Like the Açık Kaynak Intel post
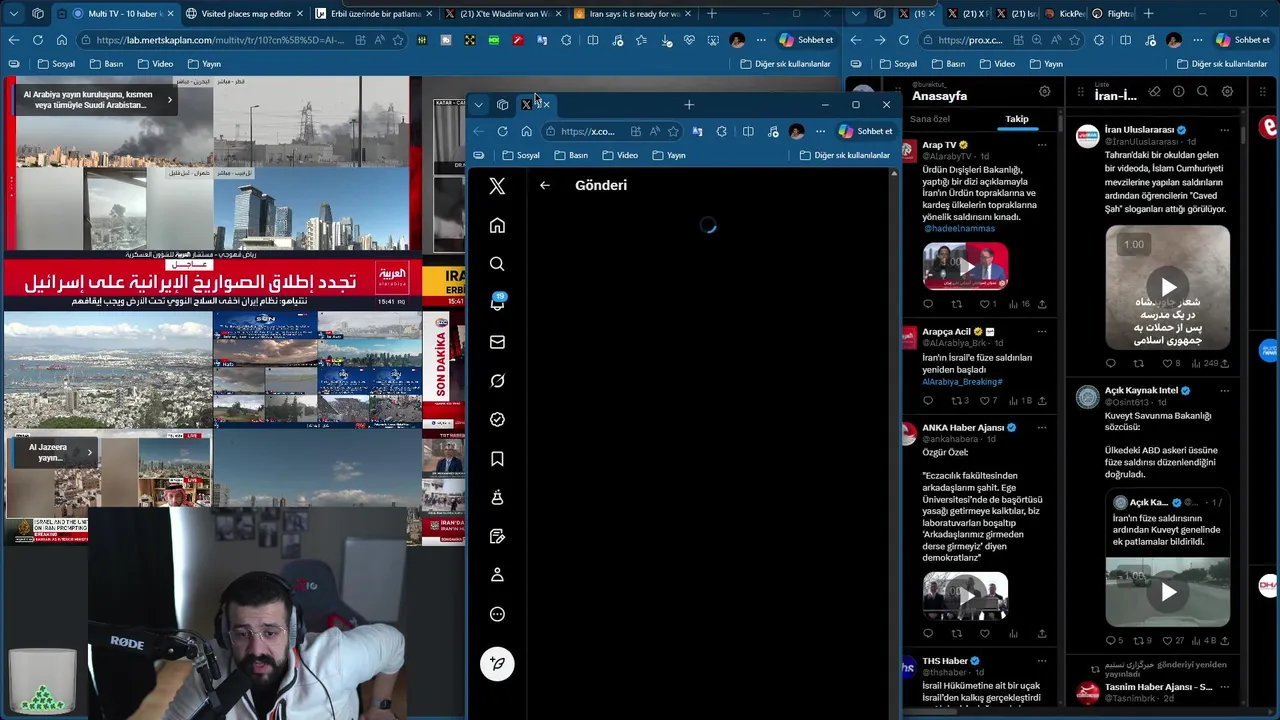 tap(1166, 641)
